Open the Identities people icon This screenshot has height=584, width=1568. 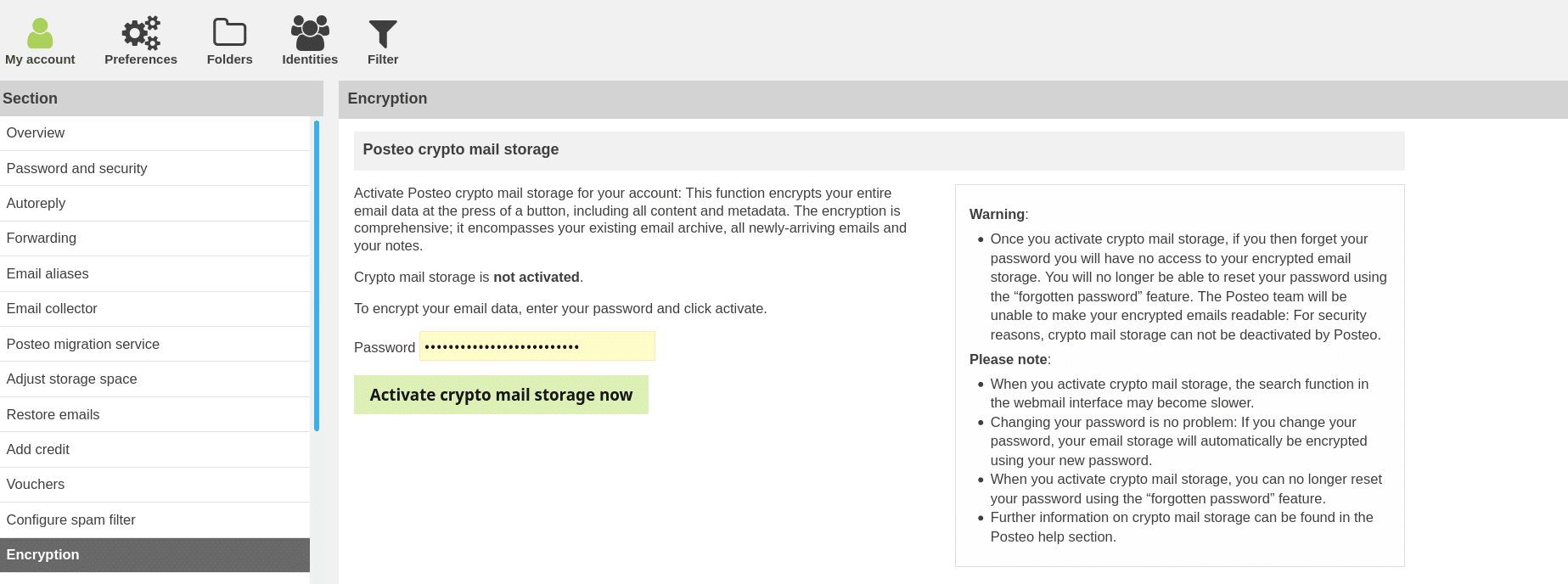click(310, 34)
